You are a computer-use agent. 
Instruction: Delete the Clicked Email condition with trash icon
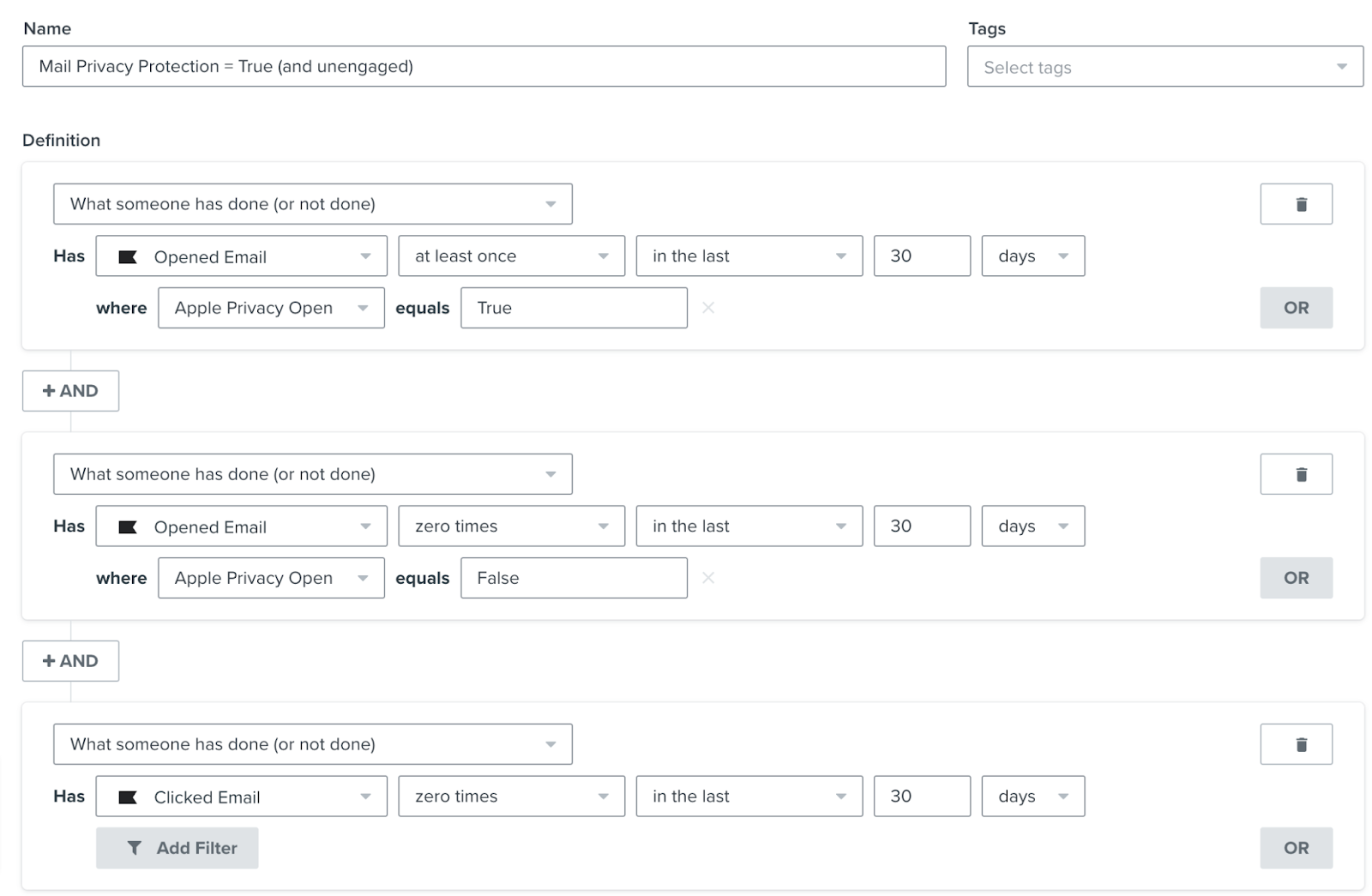point(1296,744)
